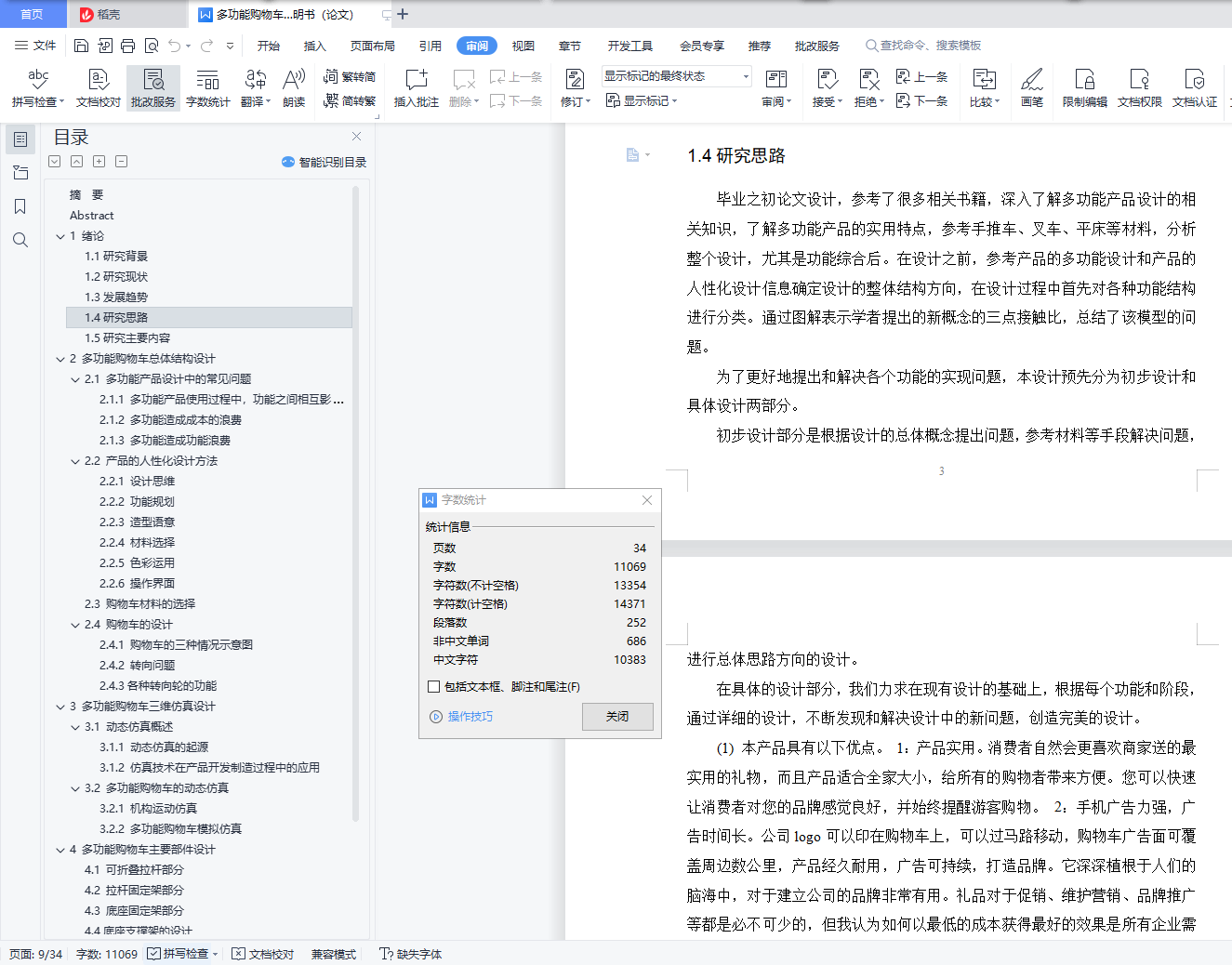1232x965 pixels.
Task: Click the 查找命令、搜索模板 search box
Action: tap(923, 46)
